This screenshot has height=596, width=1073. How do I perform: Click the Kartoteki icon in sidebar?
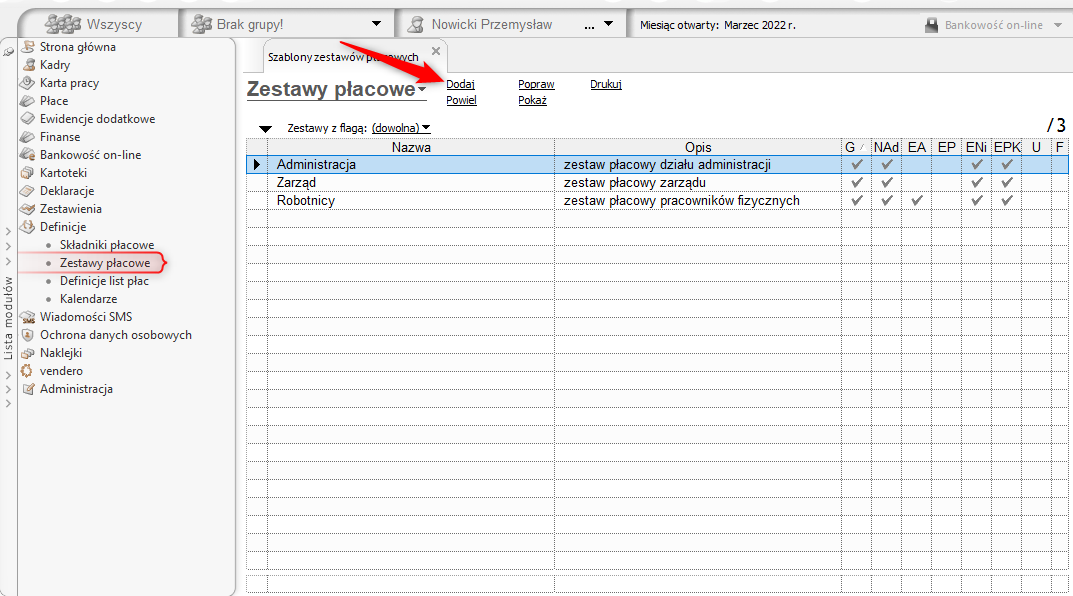(27, 173)
